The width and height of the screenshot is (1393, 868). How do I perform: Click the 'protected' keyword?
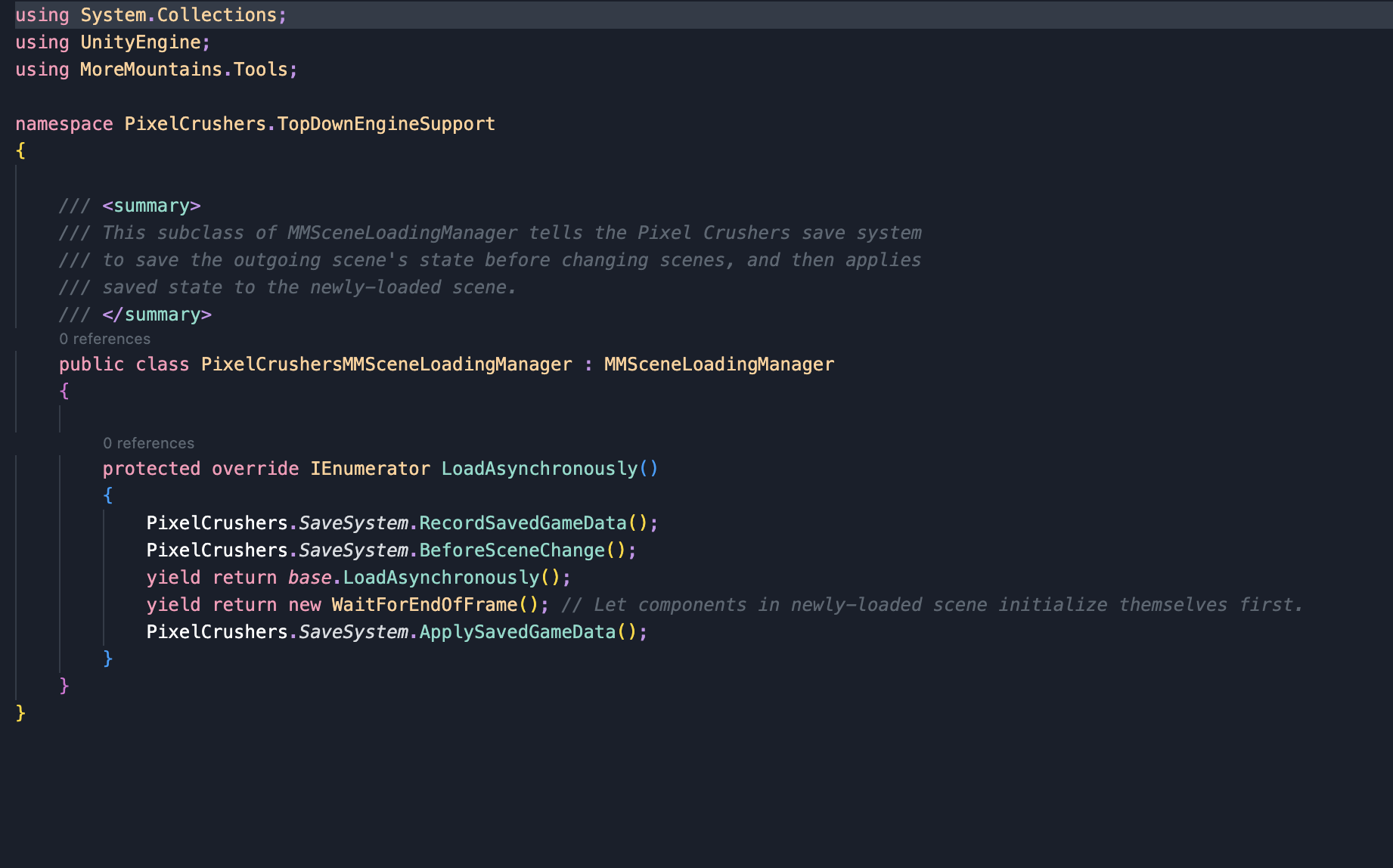(x=151, y=469)
